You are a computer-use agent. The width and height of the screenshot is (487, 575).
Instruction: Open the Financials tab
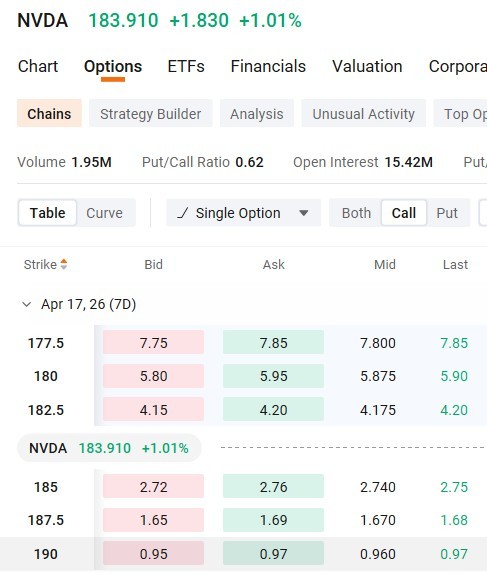coord(268,67)
